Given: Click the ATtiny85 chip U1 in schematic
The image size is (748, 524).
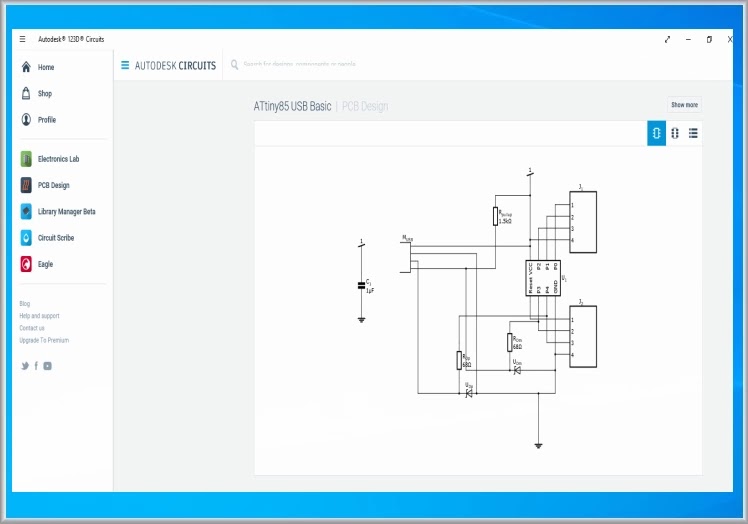Looking at the screenshot, I should point(543,278).
